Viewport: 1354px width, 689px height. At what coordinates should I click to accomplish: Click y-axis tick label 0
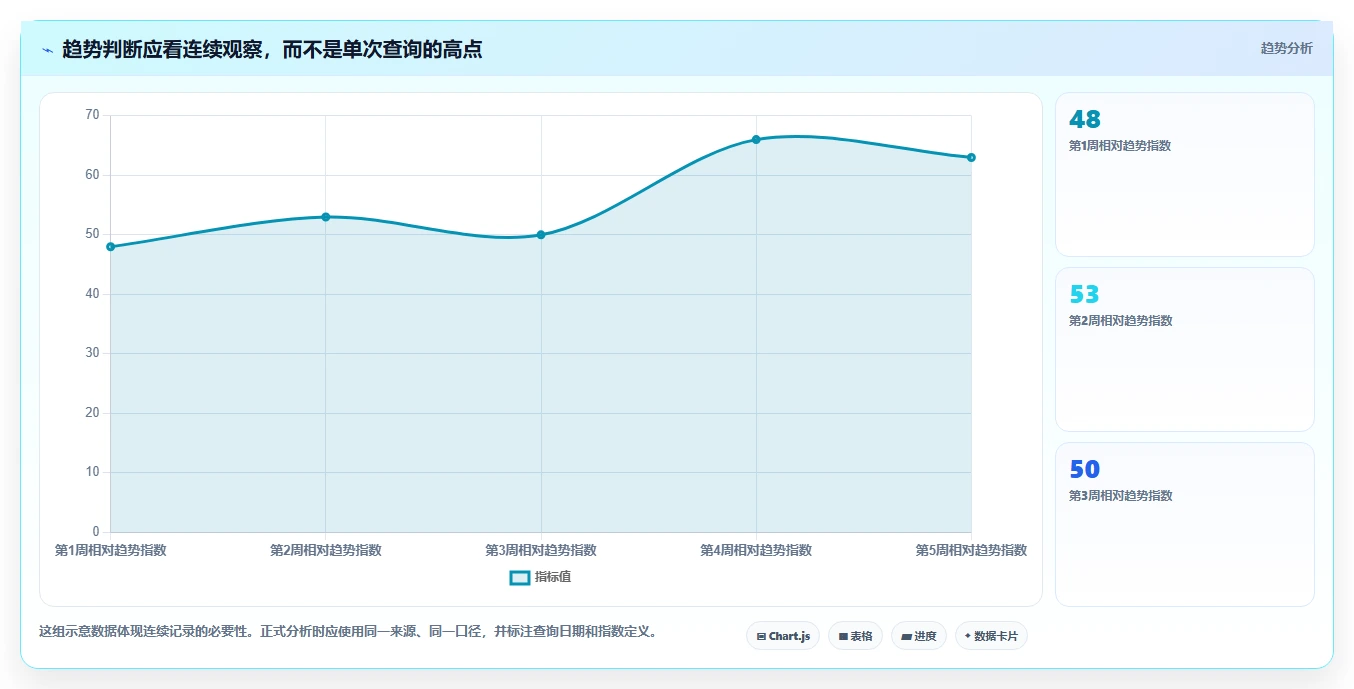[96, 532]
